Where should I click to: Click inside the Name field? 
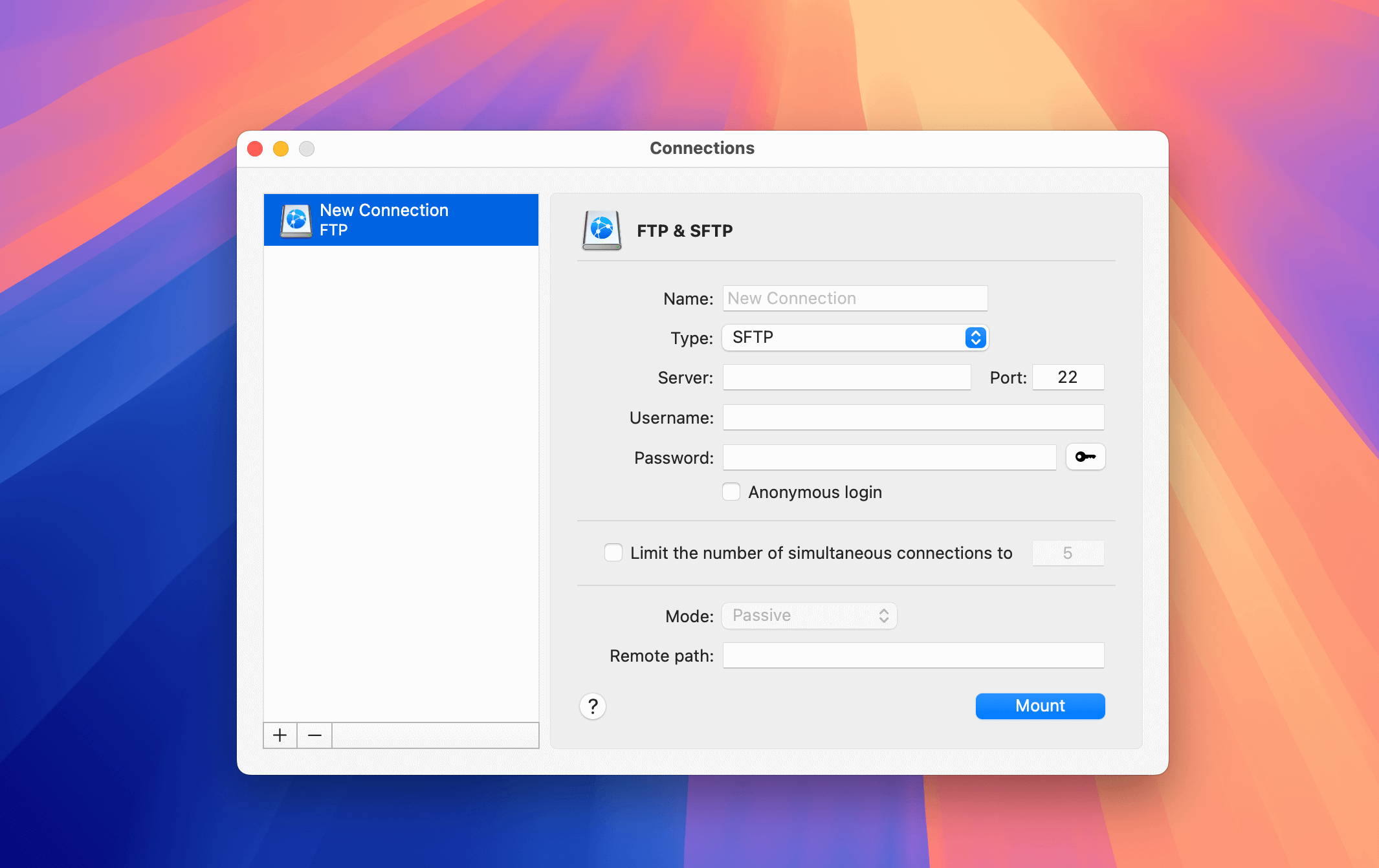coord(855,298)
